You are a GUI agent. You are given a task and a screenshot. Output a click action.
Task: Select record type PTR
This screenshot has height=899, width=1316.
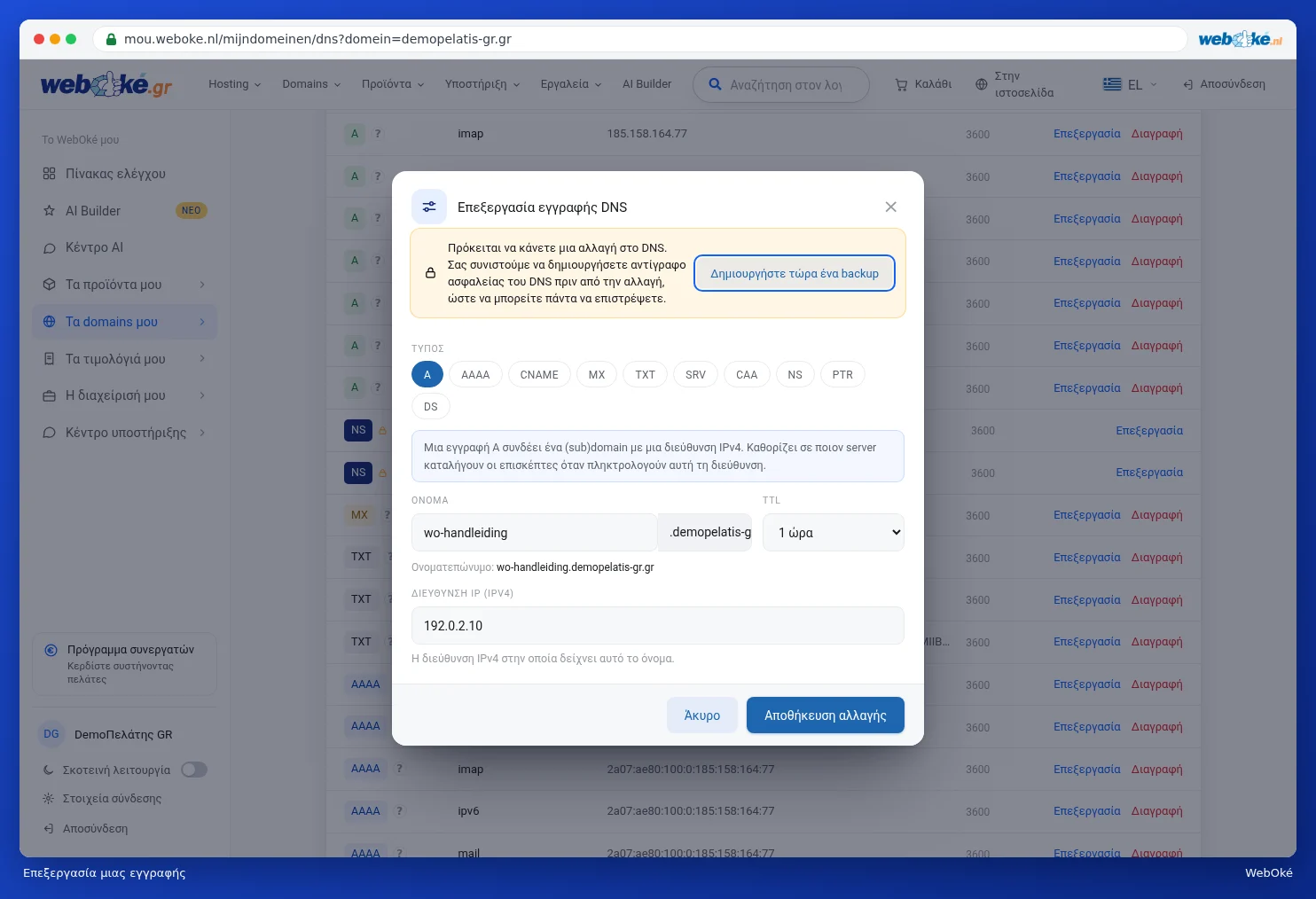[842, 375]
